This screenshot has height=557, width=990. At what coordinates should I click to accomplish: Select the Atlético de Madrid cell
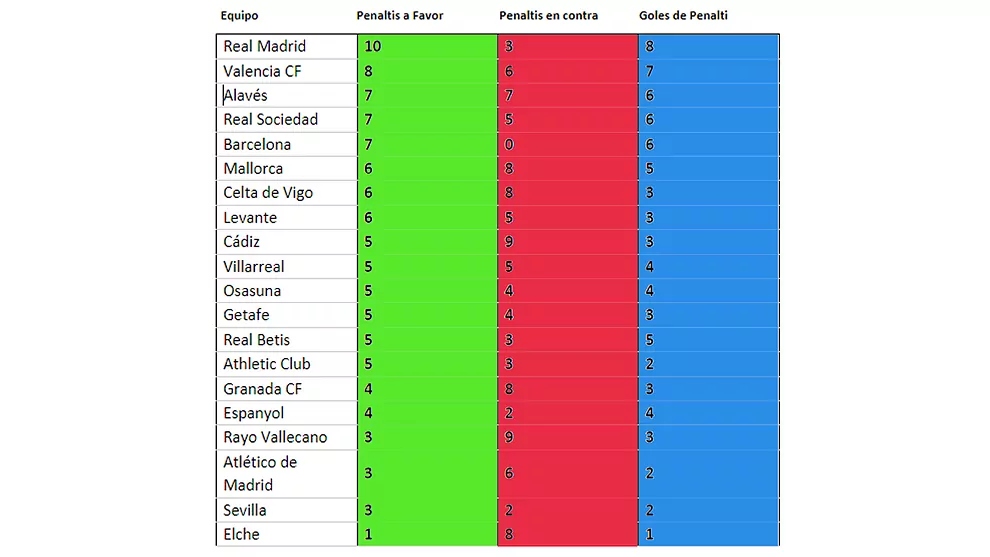pos(286,474)
